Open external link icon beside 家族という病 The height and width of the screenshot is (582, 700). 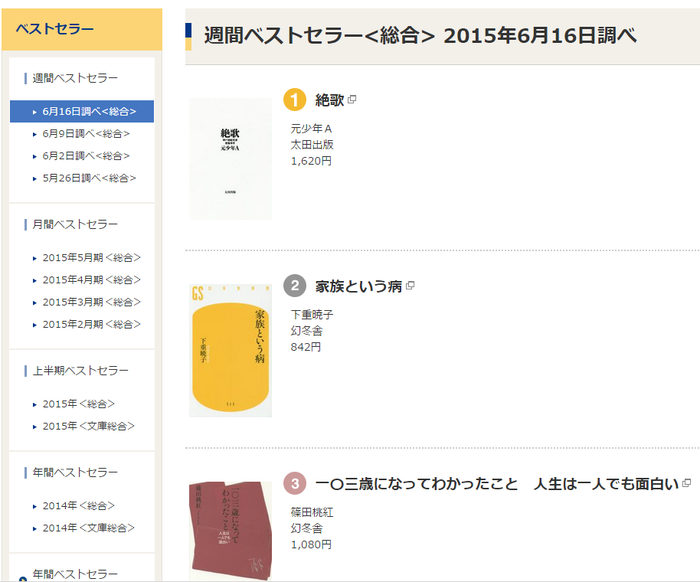tap(410, 286)
